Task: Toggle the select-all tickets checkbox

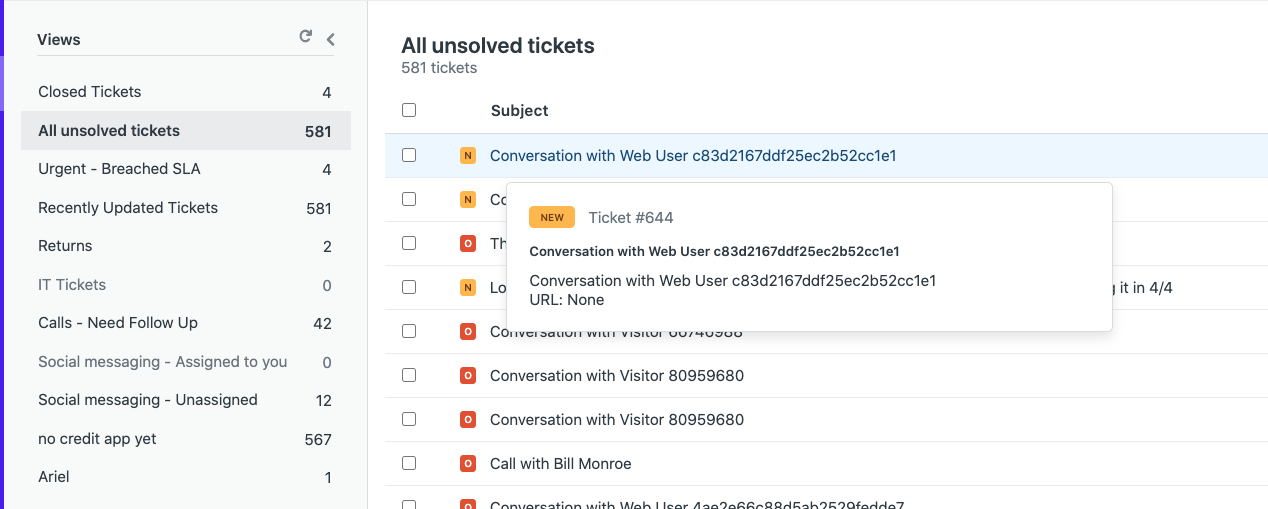Action: tap(409, 110)
